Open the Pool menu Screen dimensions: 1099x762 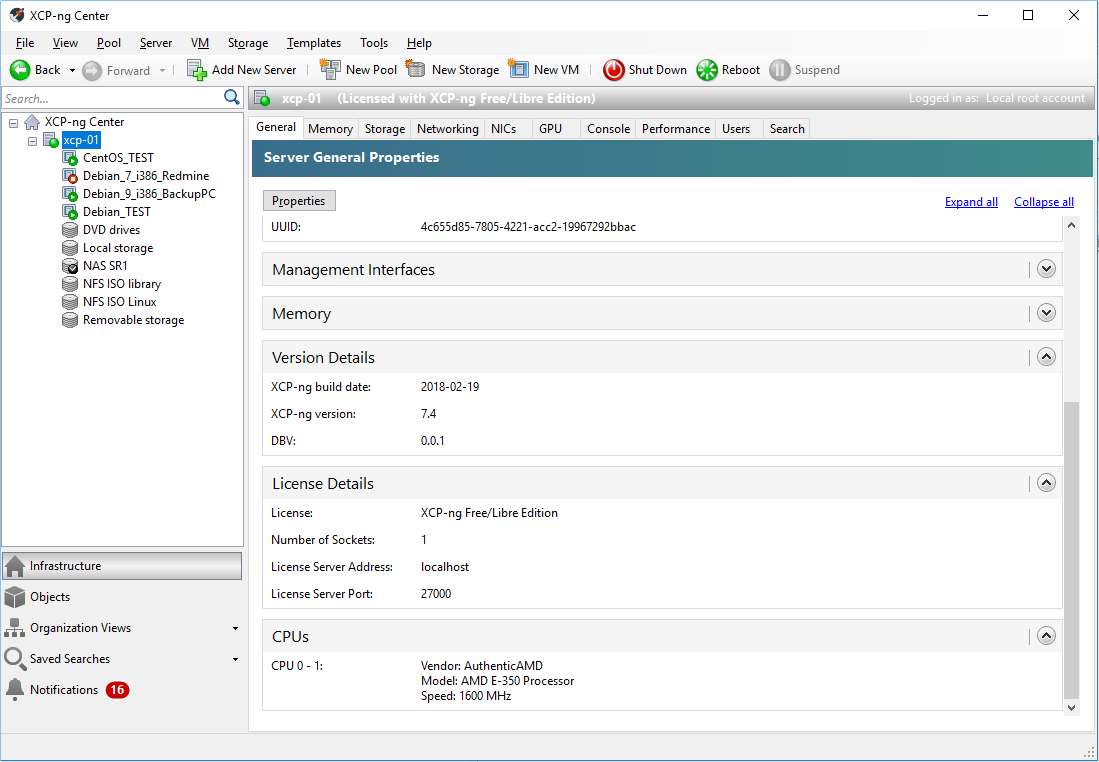[109, 43]
